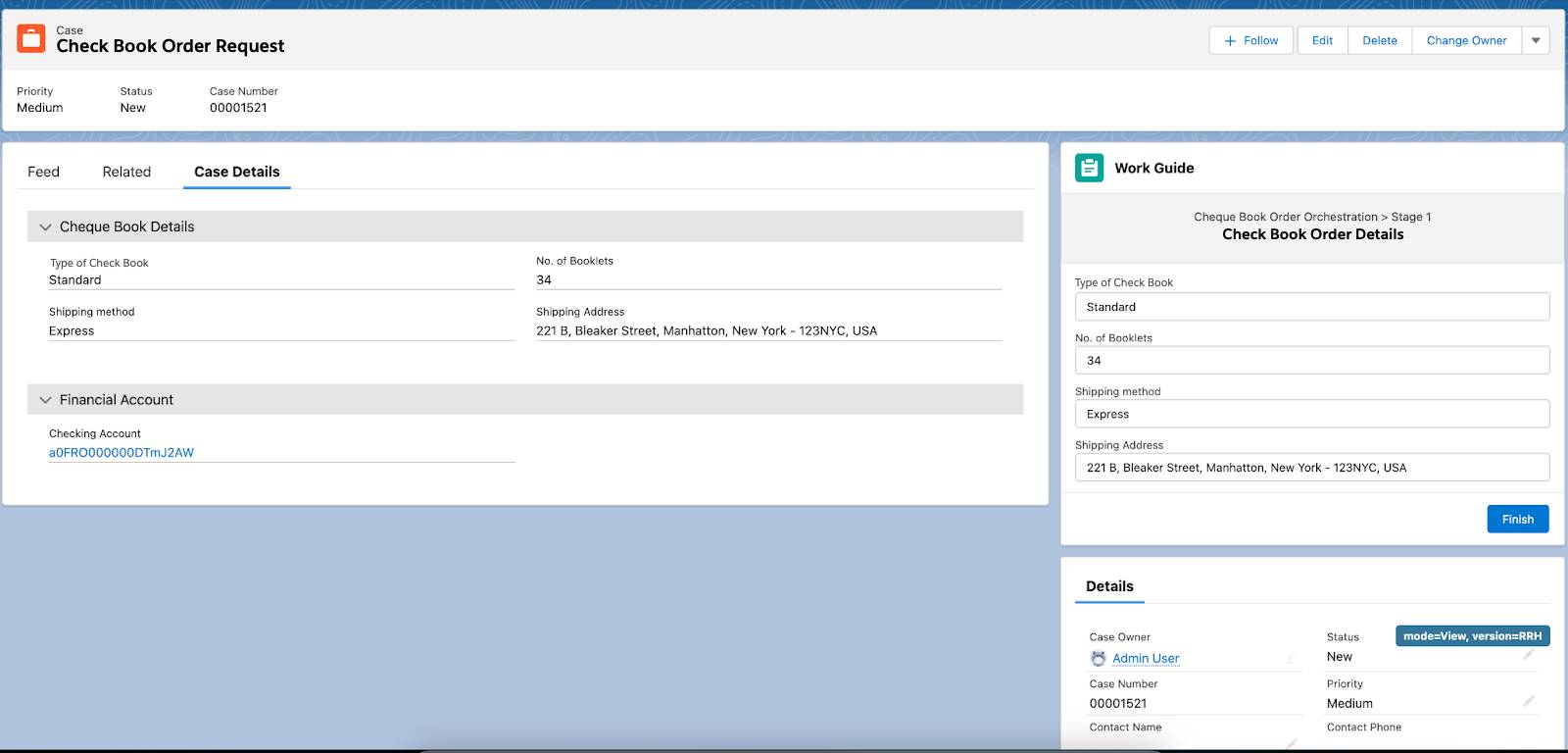
Task: Open the Admin User link
Action: point(1146,659)
